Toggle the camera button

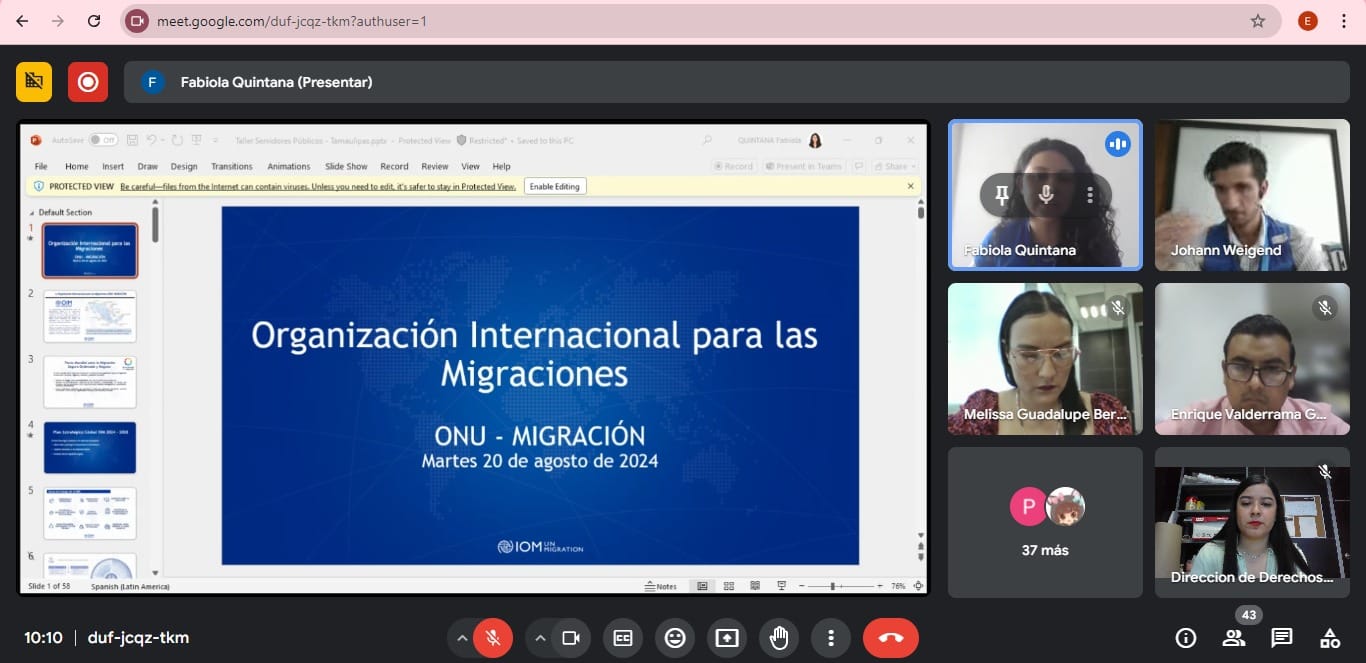coord(571,638)
